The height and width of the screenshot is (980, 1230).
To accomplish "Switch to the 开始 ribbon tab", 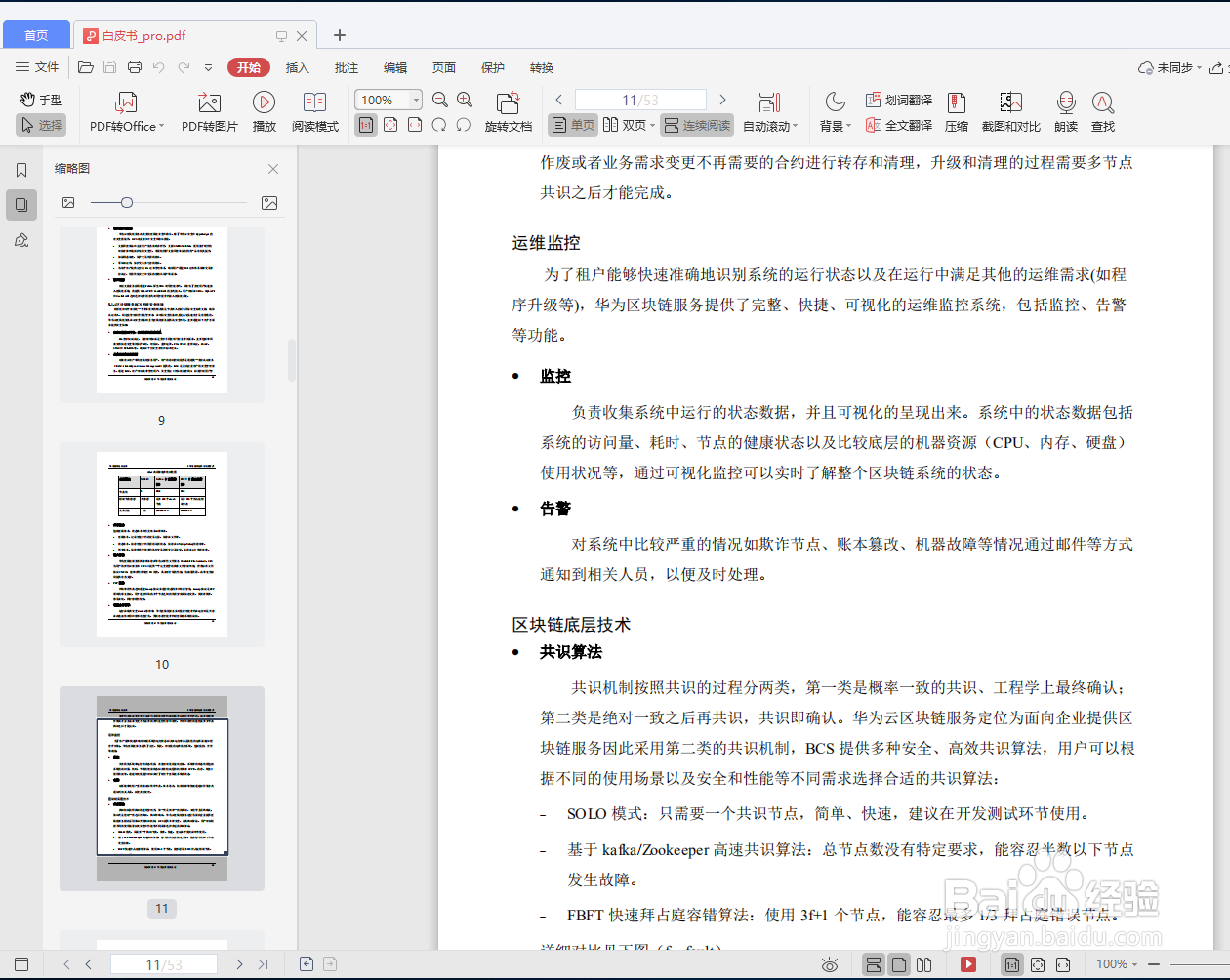I will click(249, 67).
